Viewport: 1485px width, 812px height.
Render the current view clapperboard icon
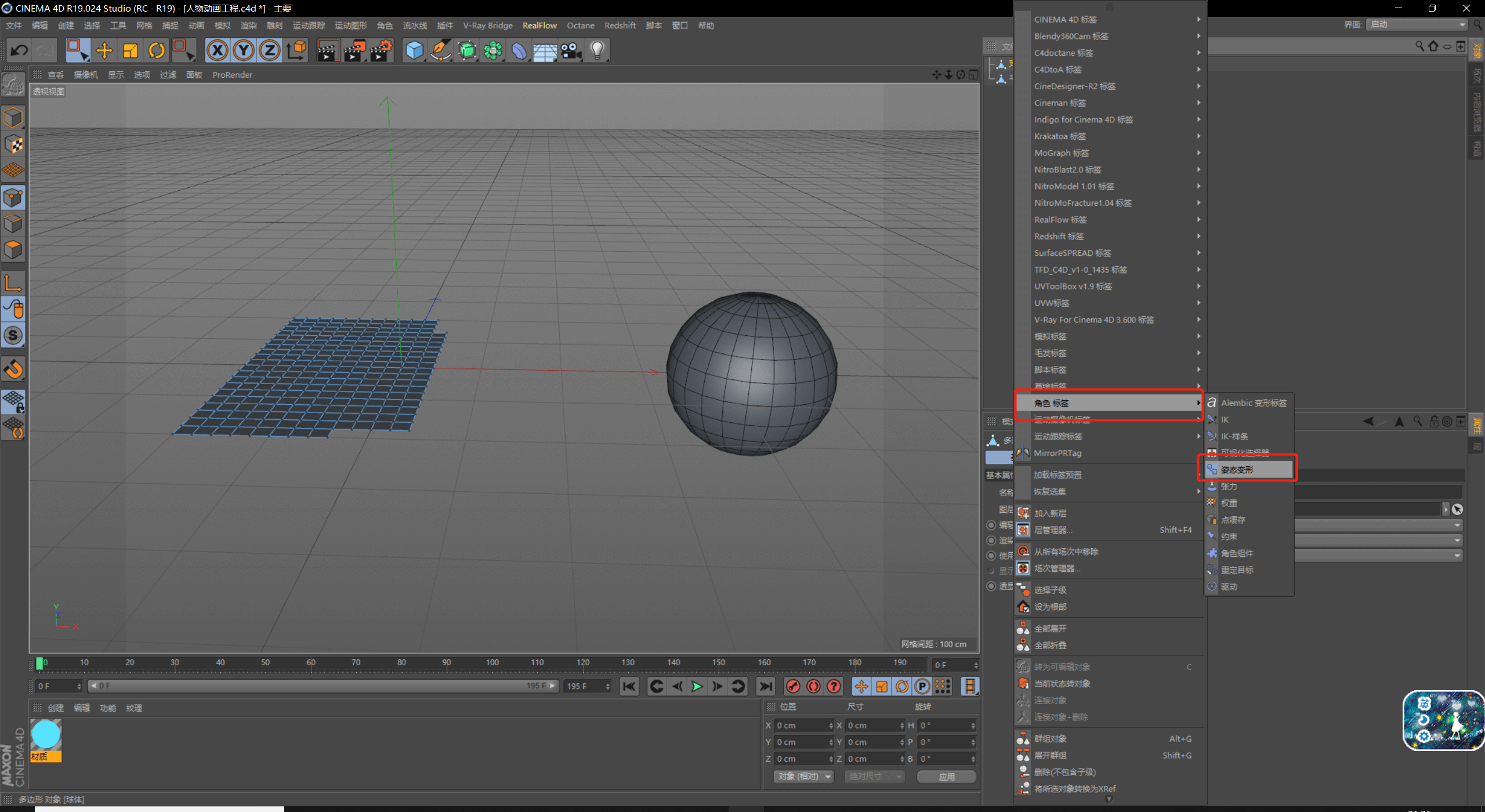point(328,50)
